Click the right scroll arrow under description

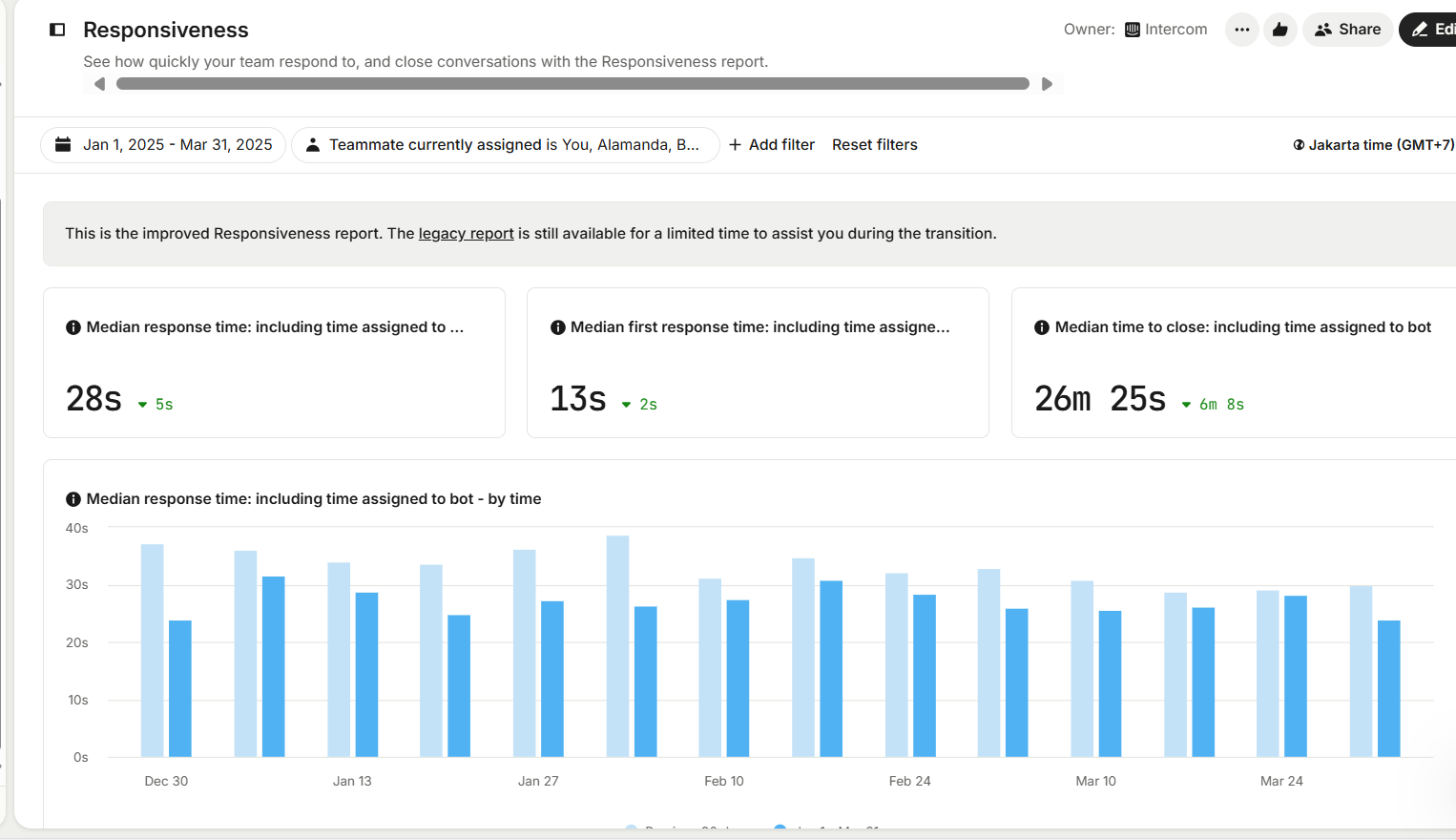point(1047,84)
